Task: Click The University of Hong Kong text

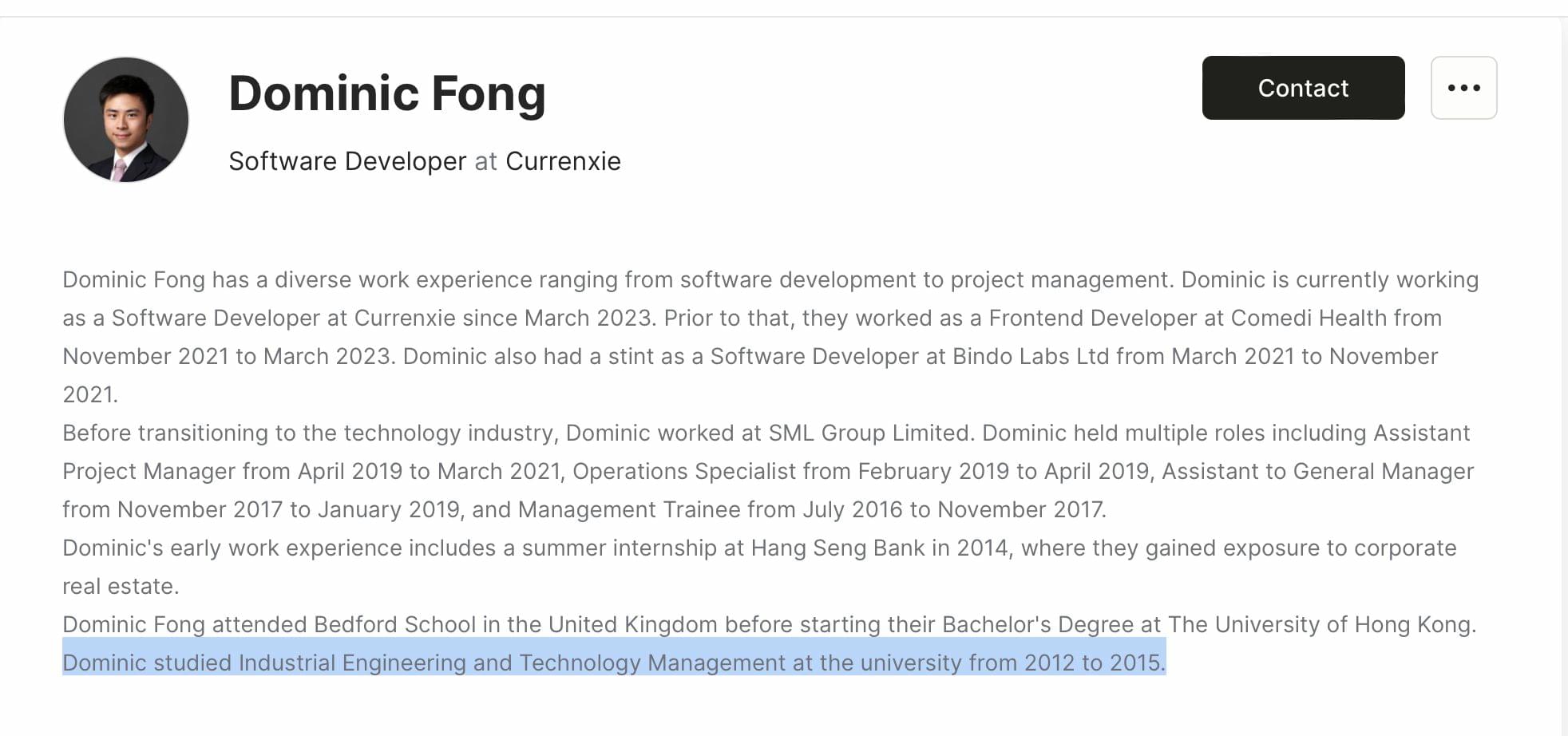Action: [x=1322, y=624]
